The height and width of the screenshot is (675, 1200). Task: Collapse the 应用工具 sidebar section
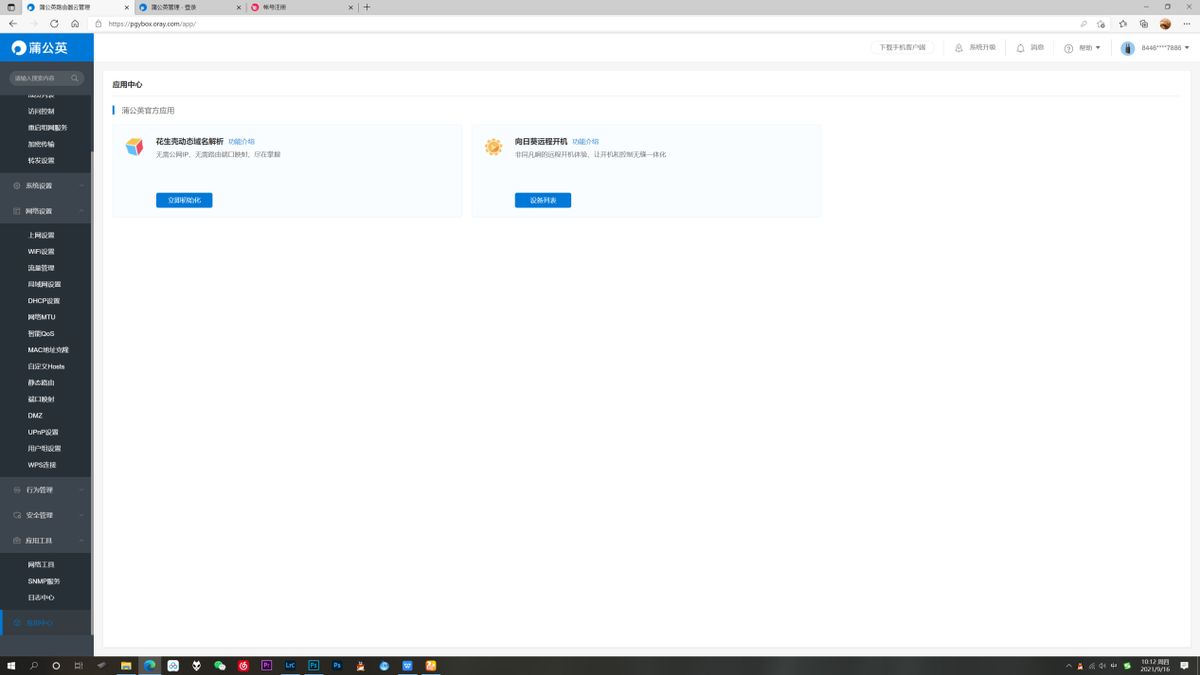(x=46, y=540)
